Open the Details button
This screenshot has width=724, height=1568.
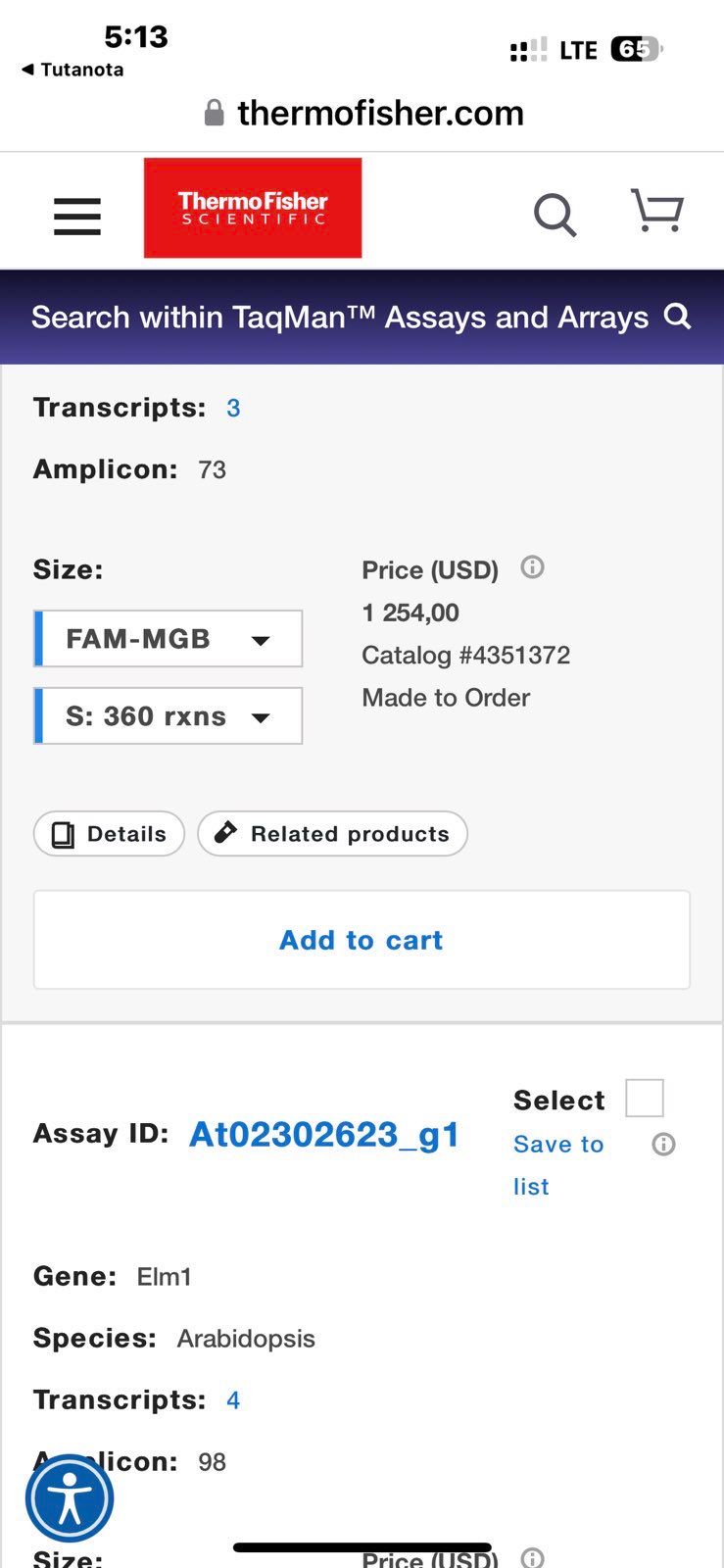[109, 834]
